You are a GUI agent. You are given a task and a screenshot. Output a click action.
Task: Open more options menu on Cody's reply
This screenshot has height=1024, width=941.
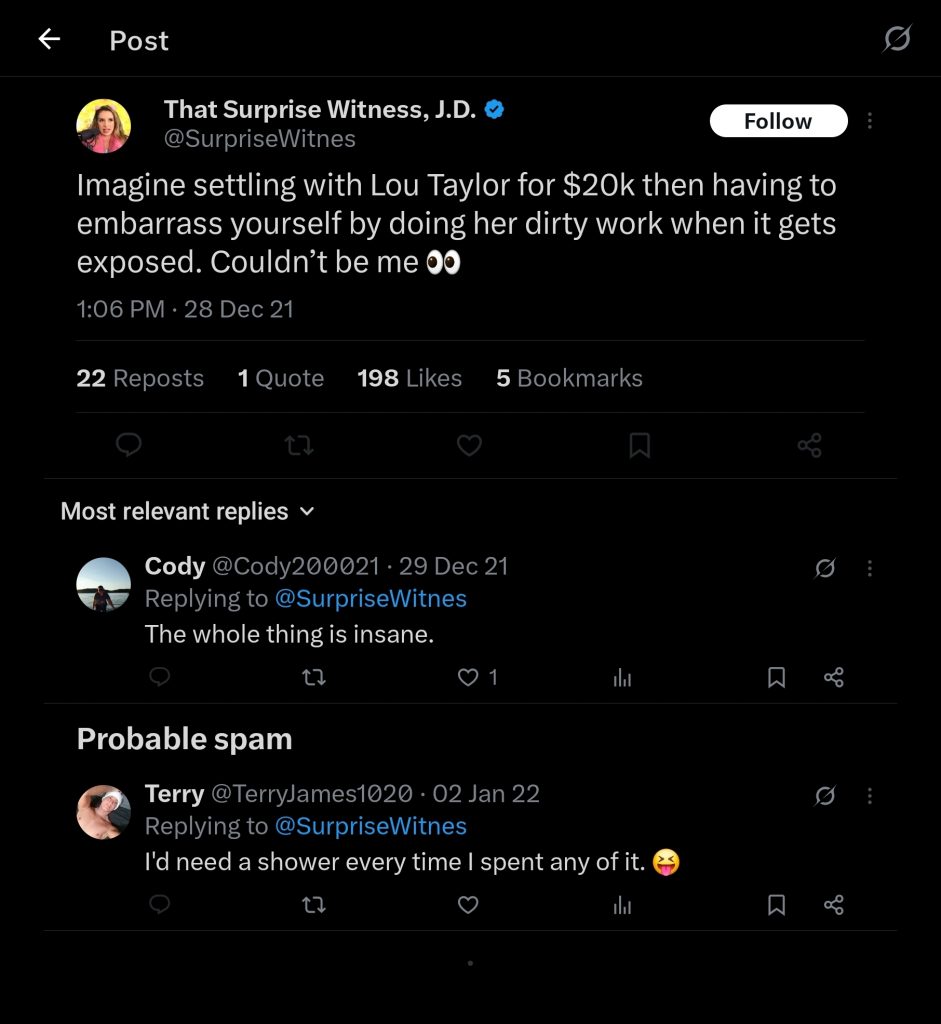pyautogui.click(x=870, y=568)
